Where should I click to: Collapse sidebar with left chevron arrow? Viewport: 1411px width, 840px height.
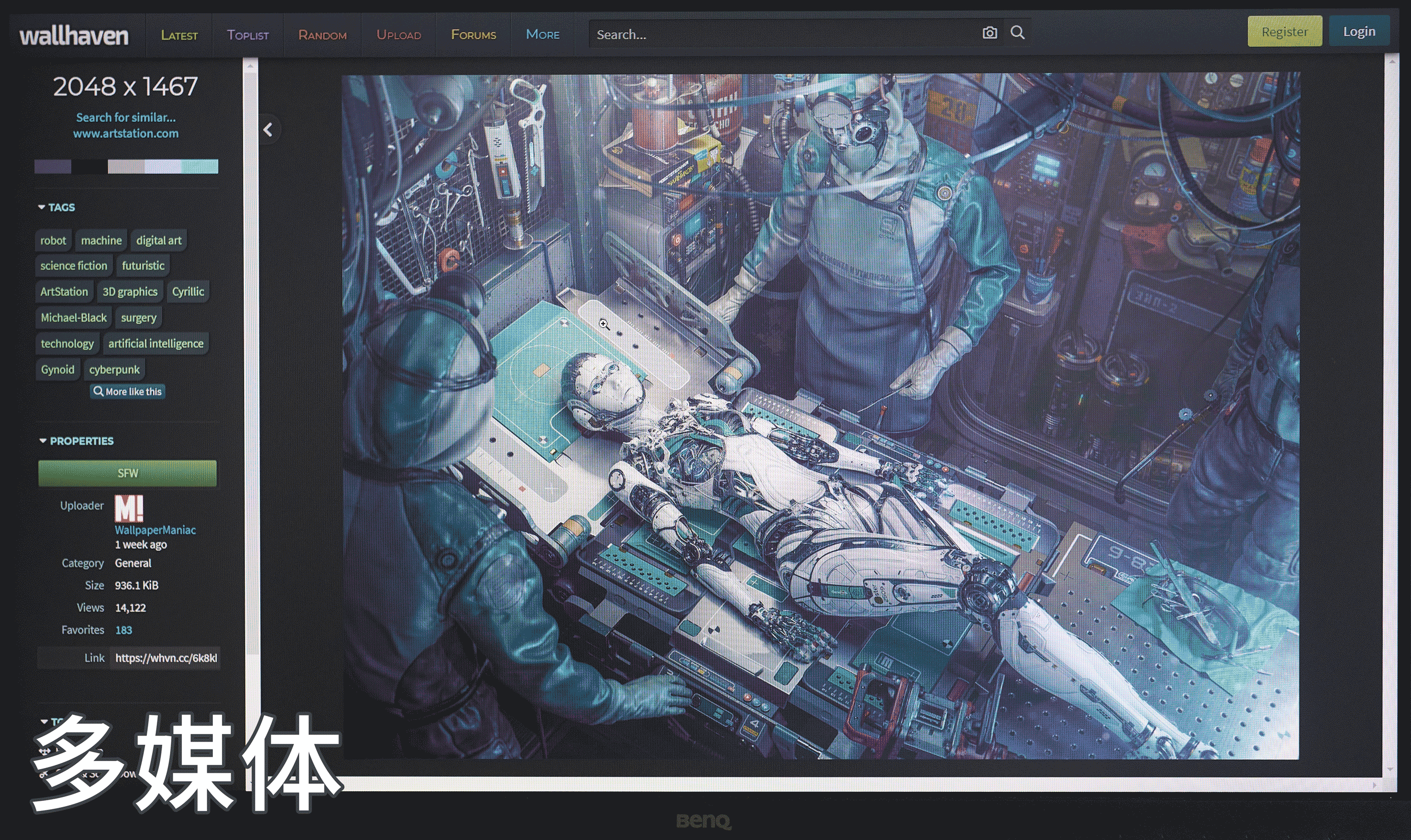click(269, 130)
